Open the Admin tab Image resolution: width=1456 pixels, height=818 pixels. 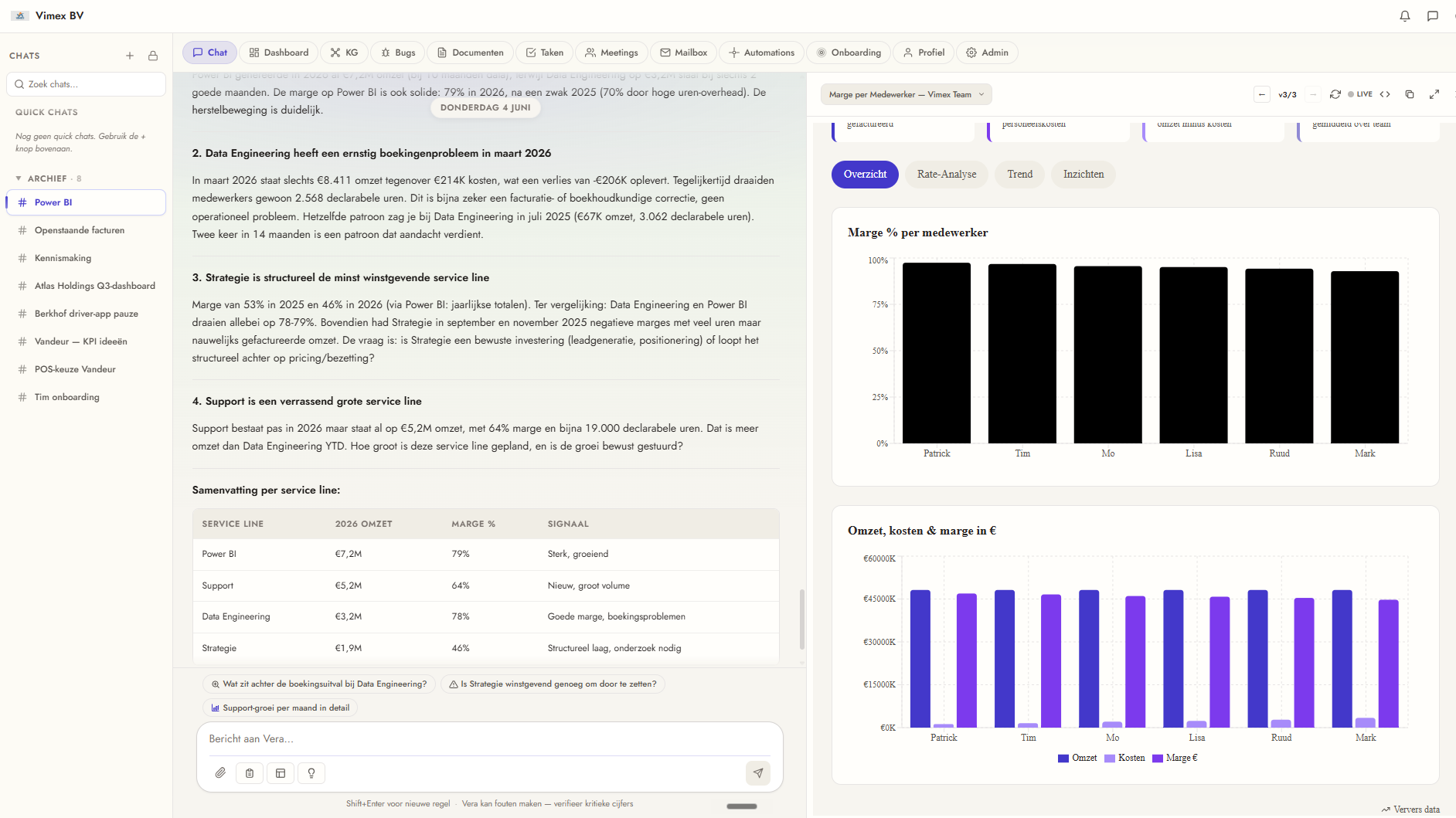[x=988, y=53]
